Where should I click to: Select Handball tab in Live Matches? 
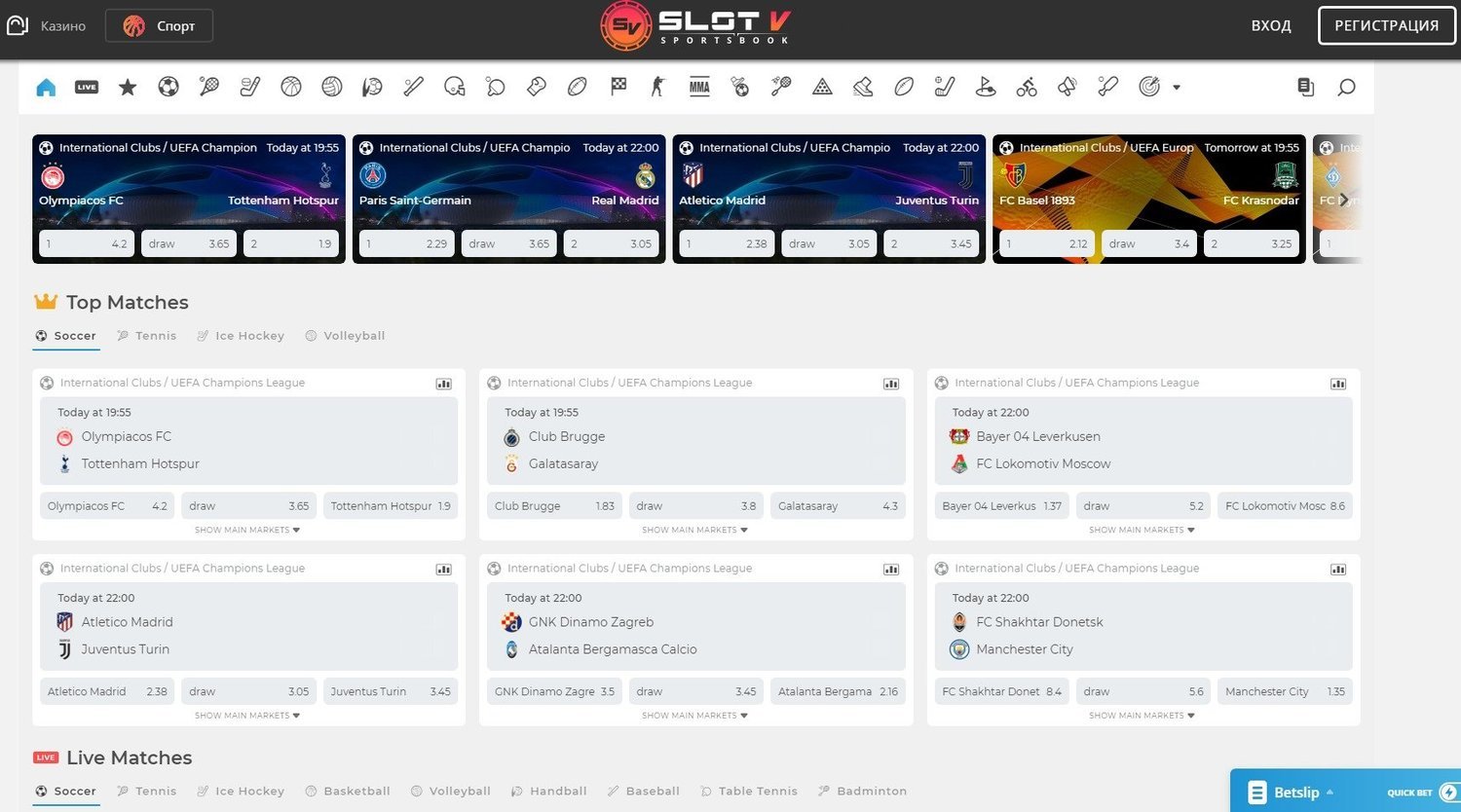coord(549,792)
